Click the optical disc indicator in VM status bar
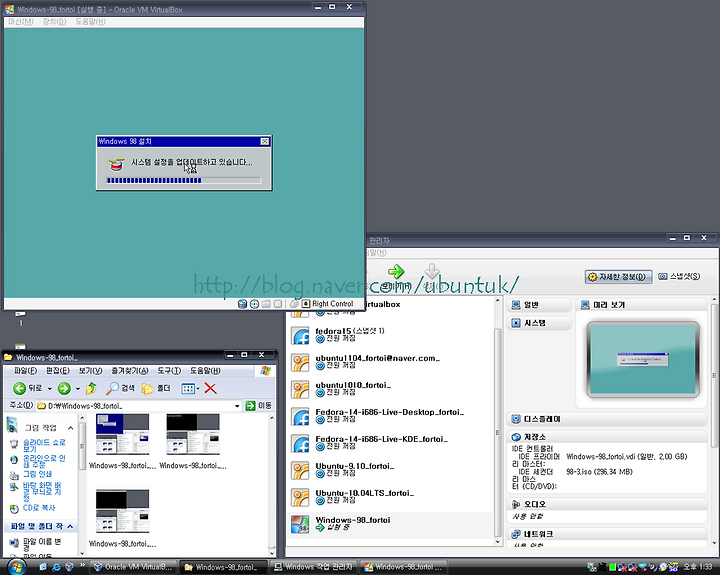This screenshot has height=575, width=720. point(254,304)
